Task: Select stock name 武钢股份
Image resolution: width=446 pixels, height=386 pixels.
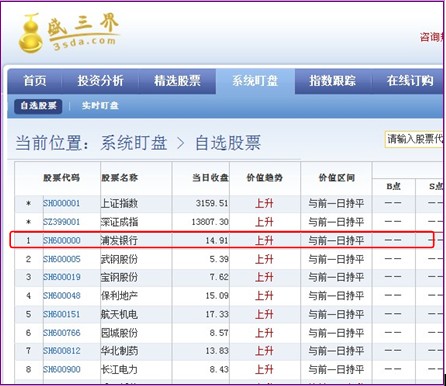Action: tap(119, 259)
